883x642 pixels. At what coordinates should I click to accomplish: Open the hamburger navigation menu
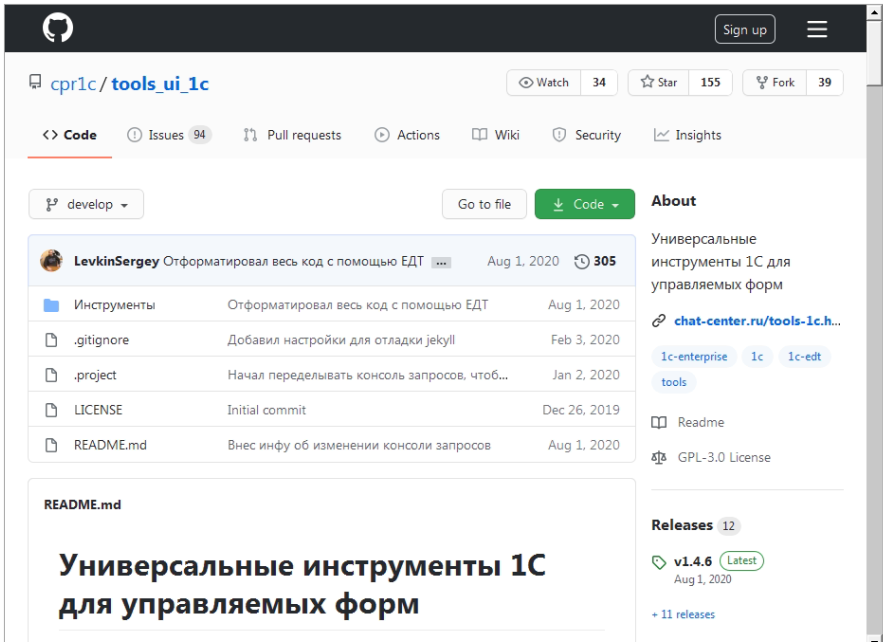(817, 29)
